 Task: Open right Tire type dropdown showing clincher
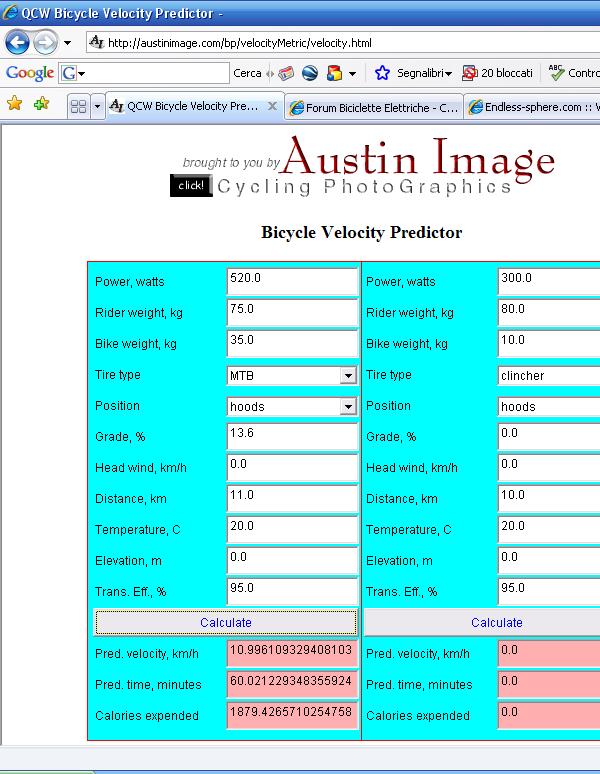[x=549, y=376]
